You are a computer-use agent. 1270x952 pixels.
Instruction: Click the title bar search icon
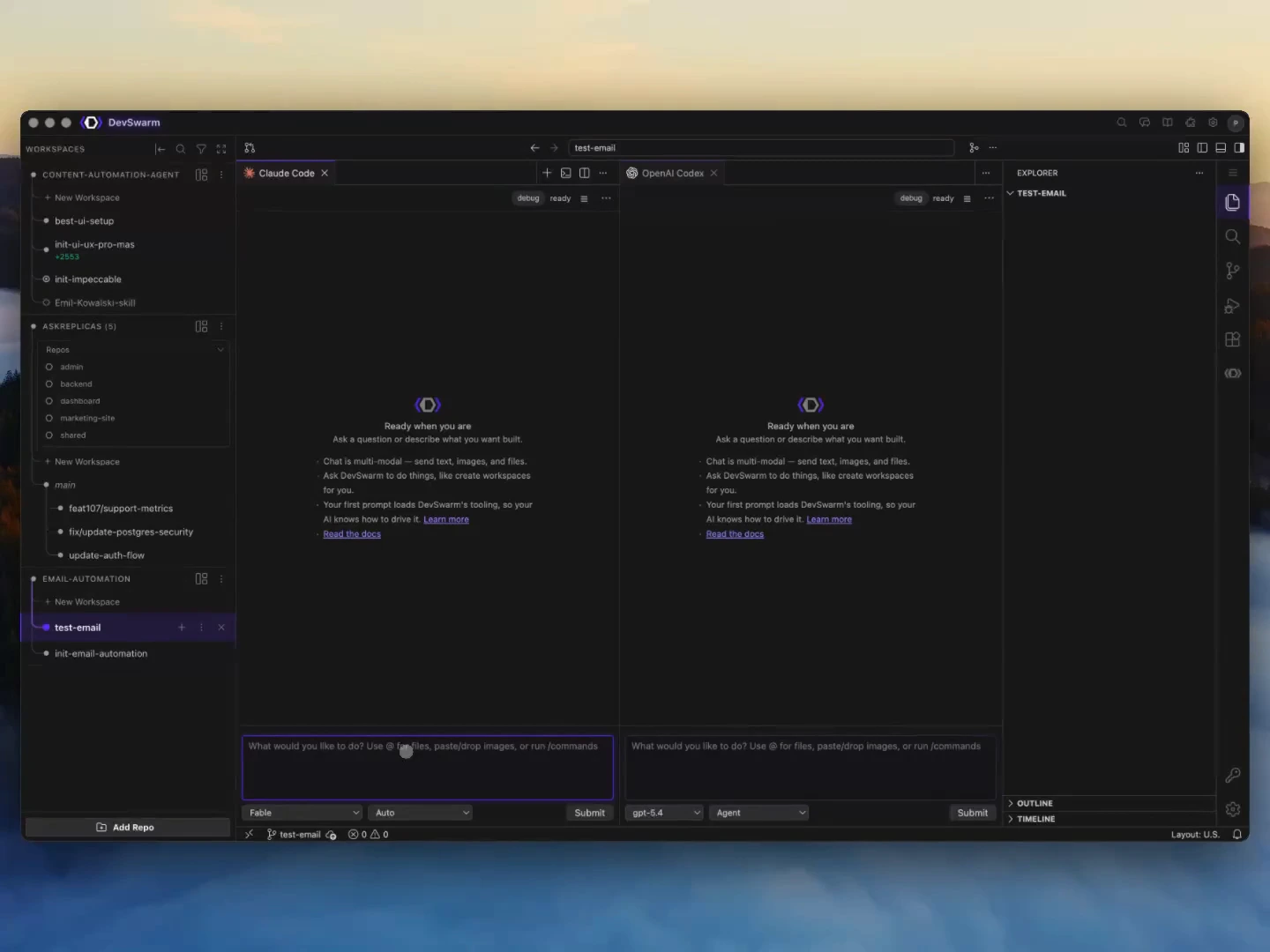[1122, 123]
